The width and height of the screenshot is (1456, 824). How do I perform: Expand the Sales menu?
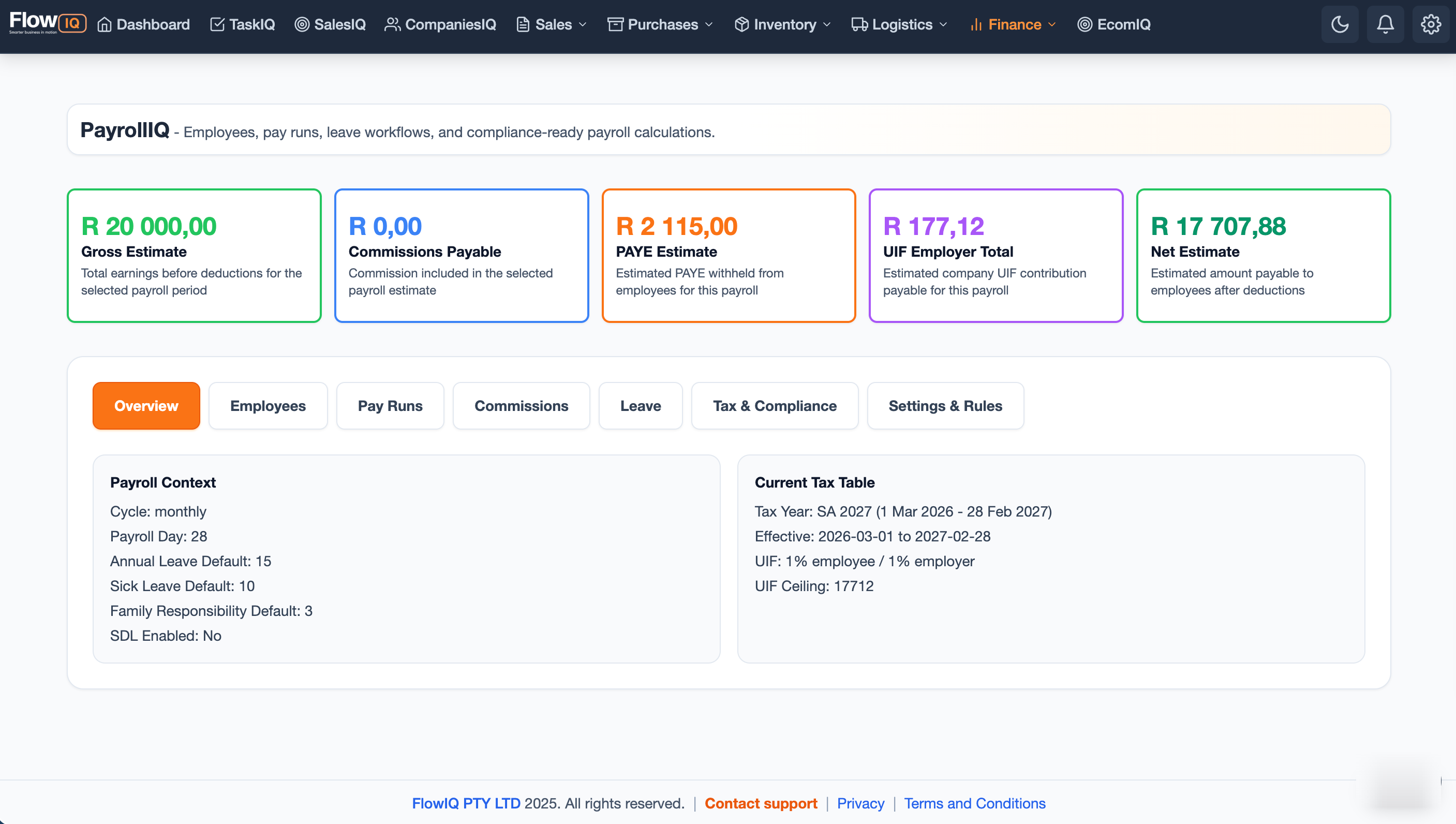[551, 24]
